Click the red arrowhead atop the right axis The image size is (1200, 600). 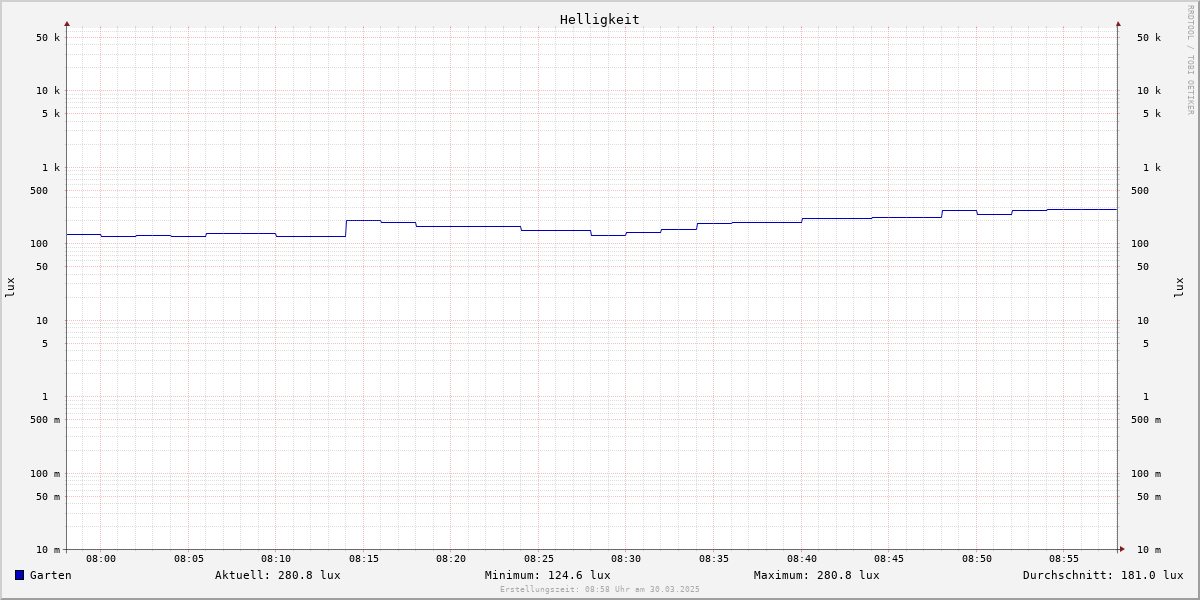pos(1118,23)
